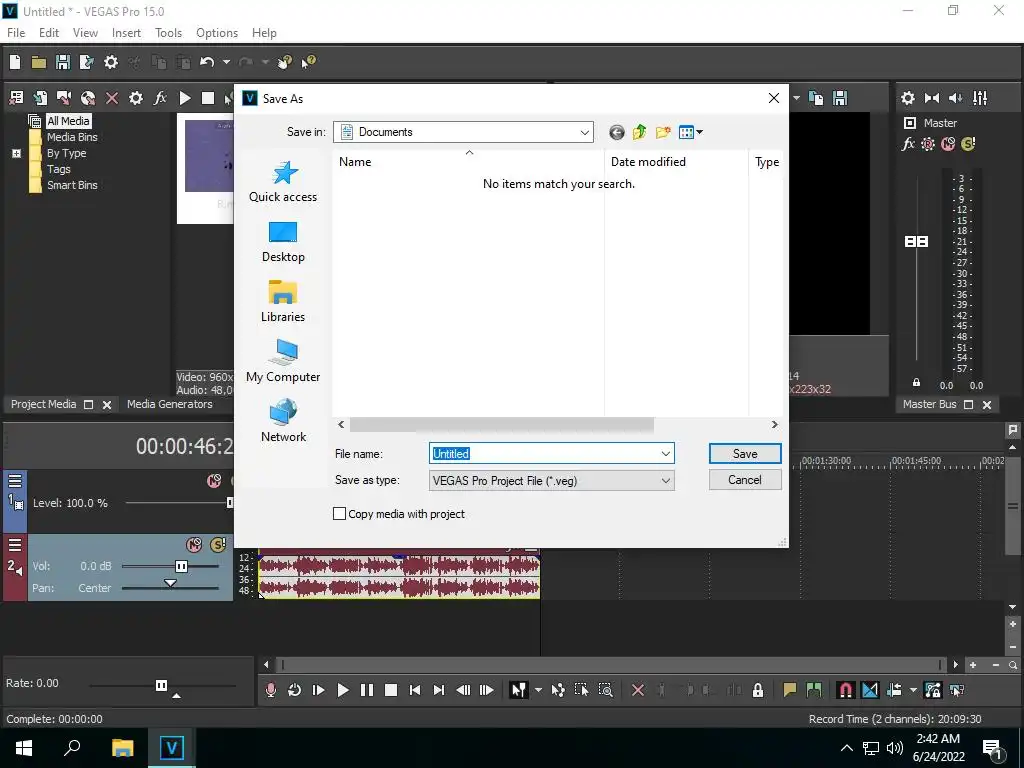Viewport: 1024px width, 768px height.
Task: Click the Open folder icon in the main toolbar
Action: [x=39, y=62]
